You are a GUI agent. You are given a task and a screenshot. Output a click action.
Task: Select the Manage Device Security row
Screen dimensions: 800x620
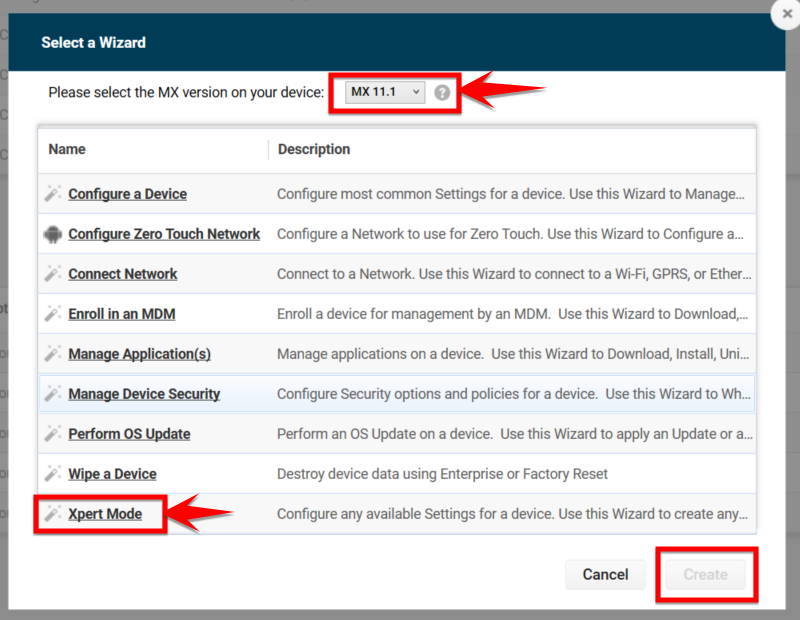pos(144,393)
